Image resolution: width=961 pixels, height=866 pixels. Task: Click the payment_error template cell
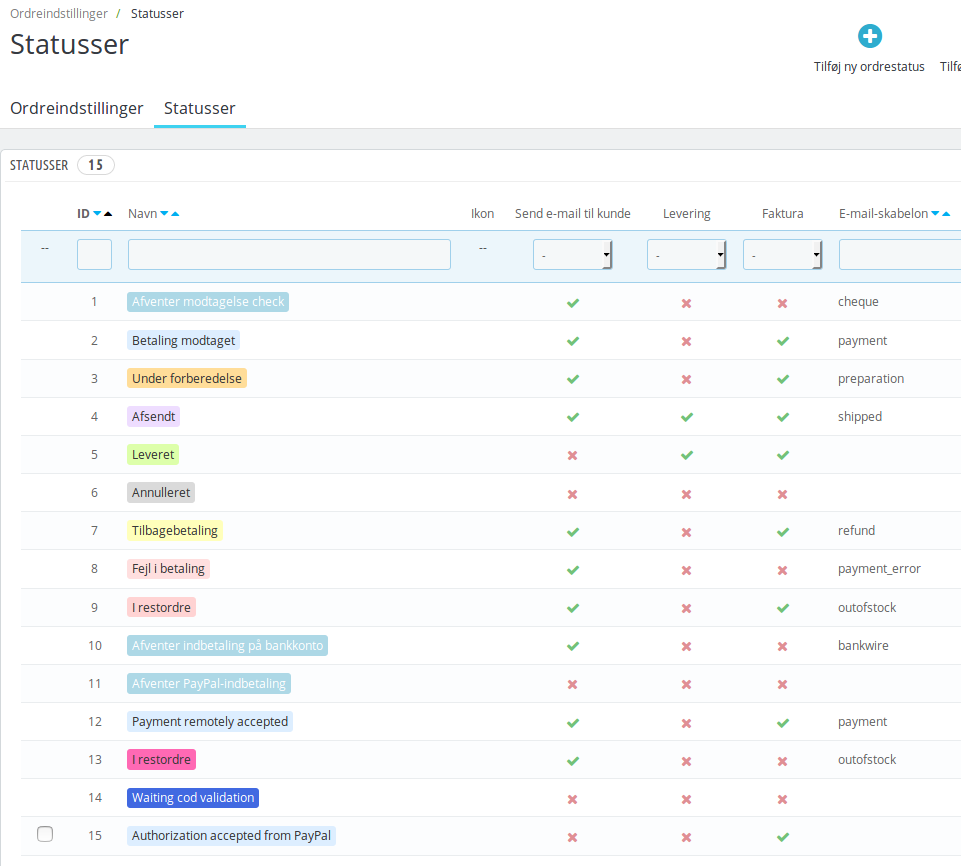[x=879, y=569]
